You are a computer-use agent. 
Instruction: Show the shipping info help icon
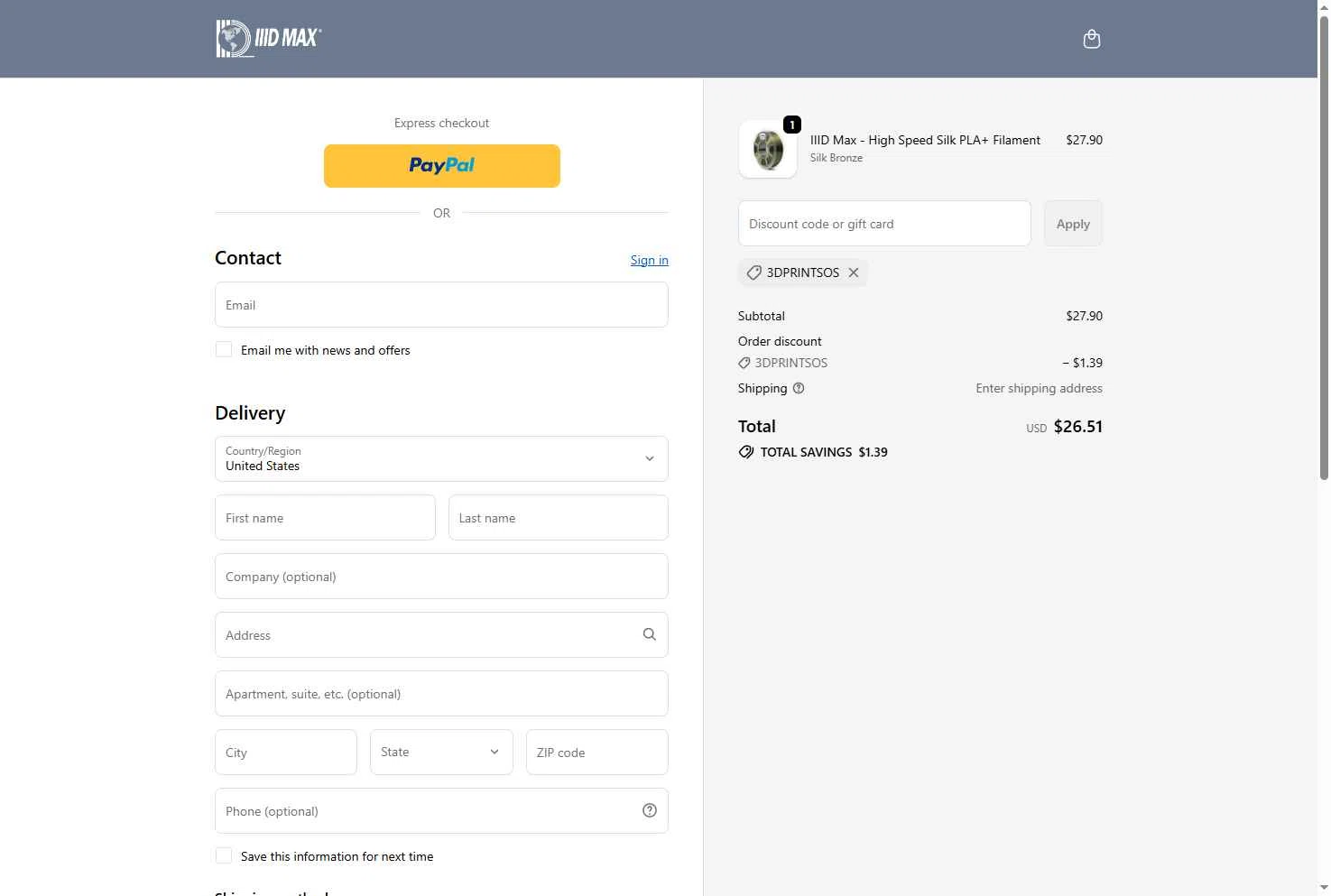coord(798,388)
